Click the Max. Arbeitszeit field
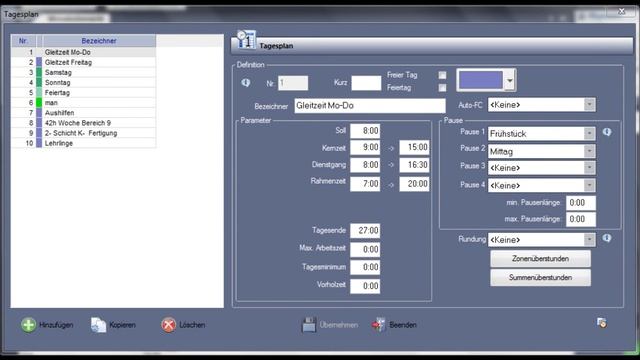This screenshot has width=640, height=360. [x=365, y=249]
